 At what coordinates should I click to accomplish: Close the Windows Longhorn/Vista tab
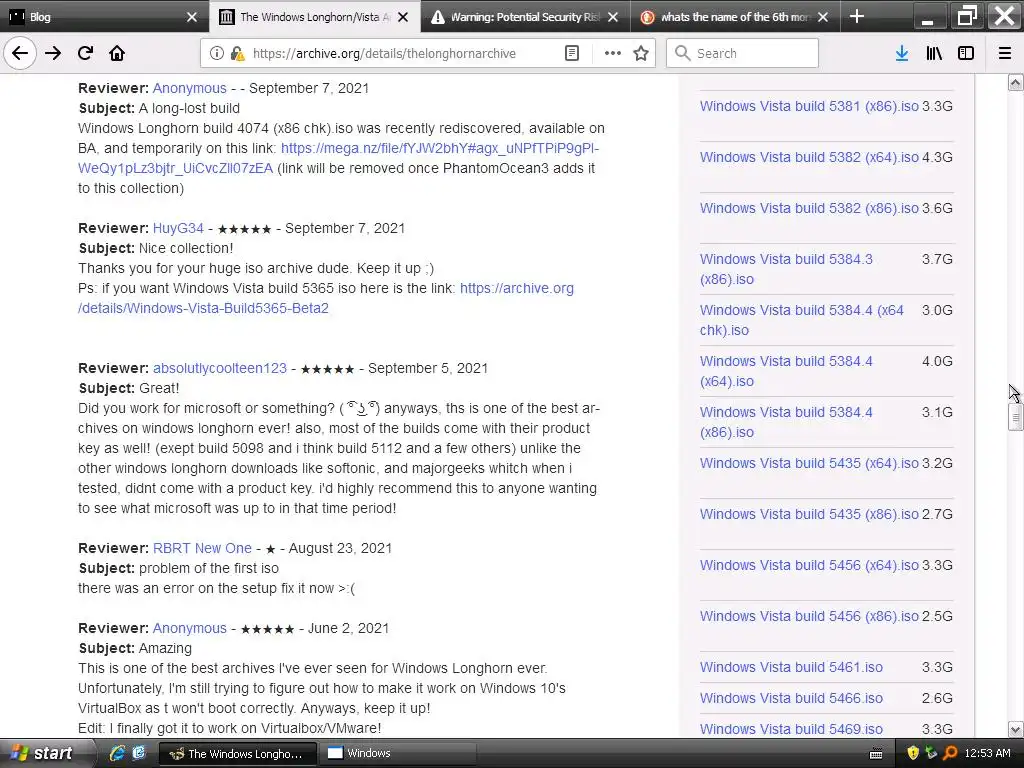tap(403, 17)
